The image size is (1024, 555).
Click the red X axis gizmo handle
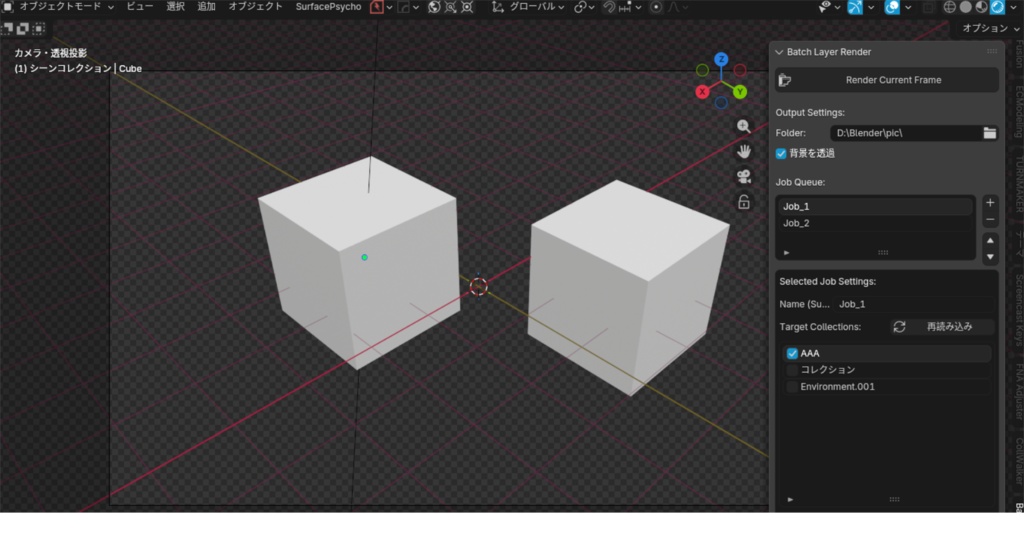coord(702,92)
